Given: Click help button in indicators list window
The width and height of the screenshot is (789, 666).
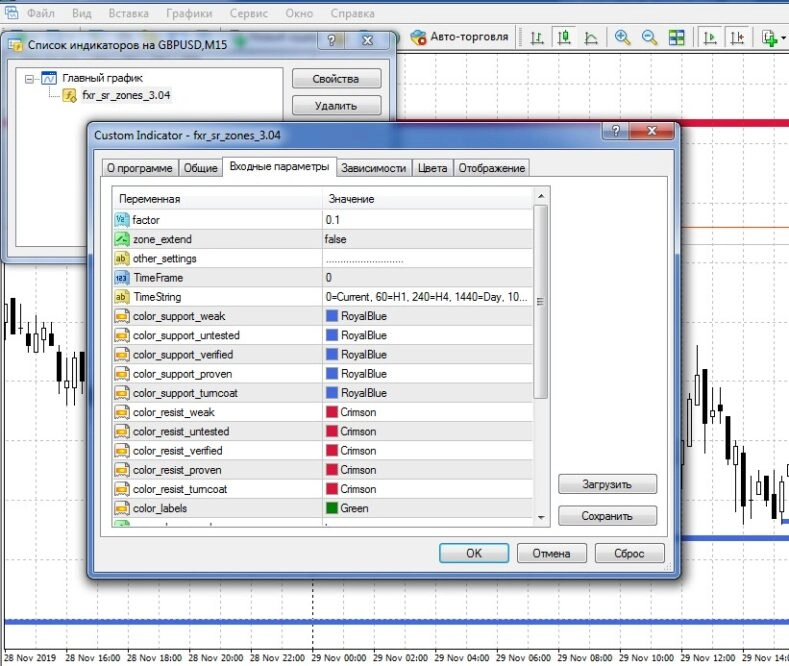Looking at the screenshot, I should coord(331,40).
